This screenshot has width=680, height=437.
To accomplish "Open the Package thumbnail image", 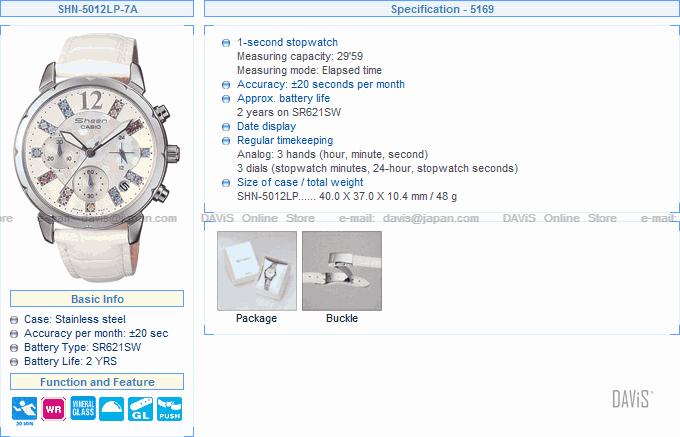I will [257, 271].
